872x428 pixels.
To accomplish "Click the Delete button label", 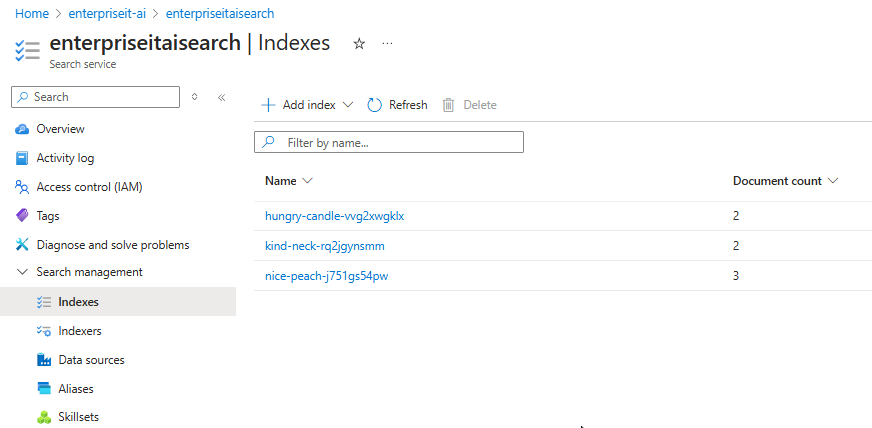I will coord(480,105).
